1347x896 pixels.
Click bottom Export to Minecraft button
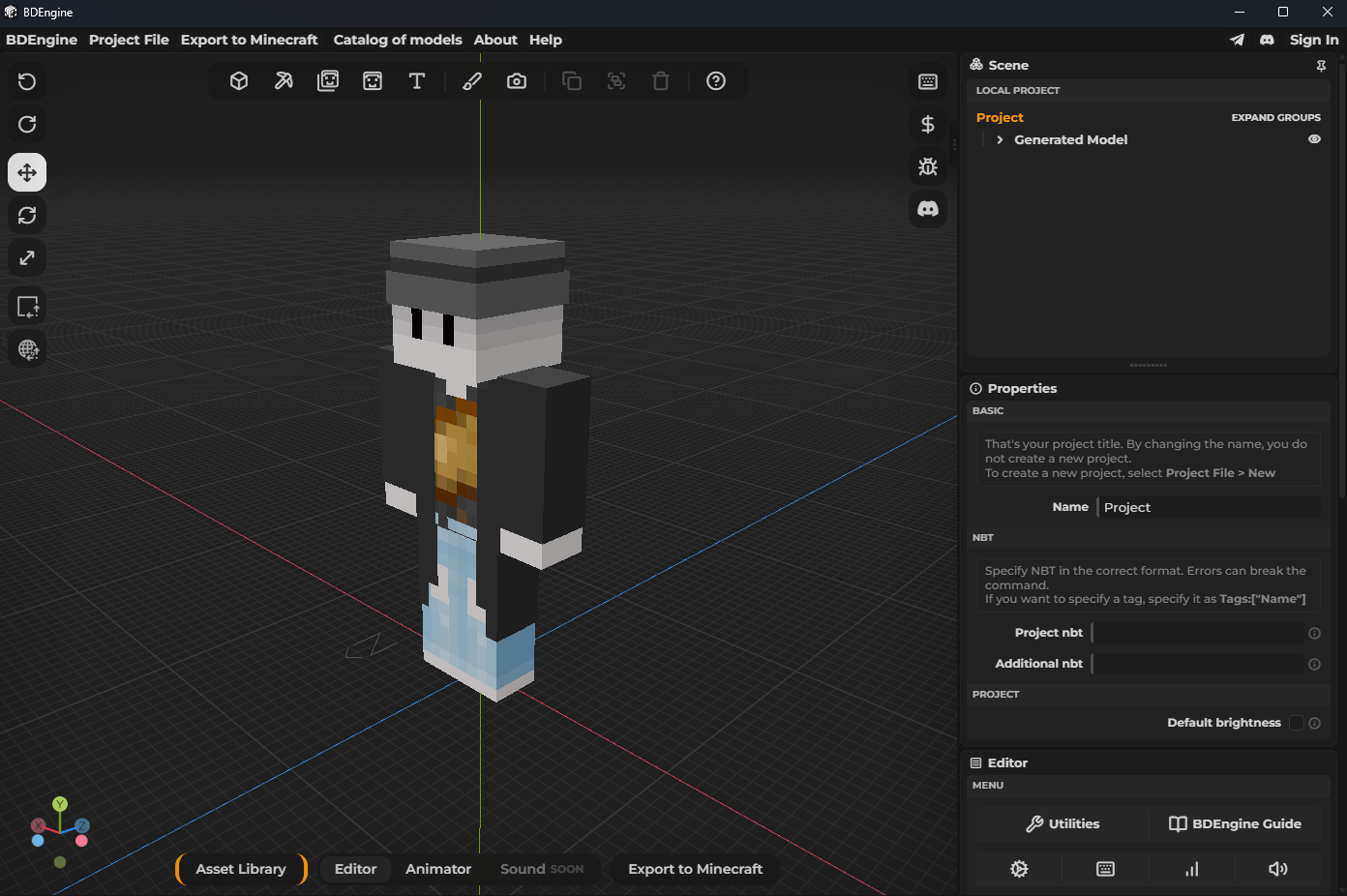(696, 869)
